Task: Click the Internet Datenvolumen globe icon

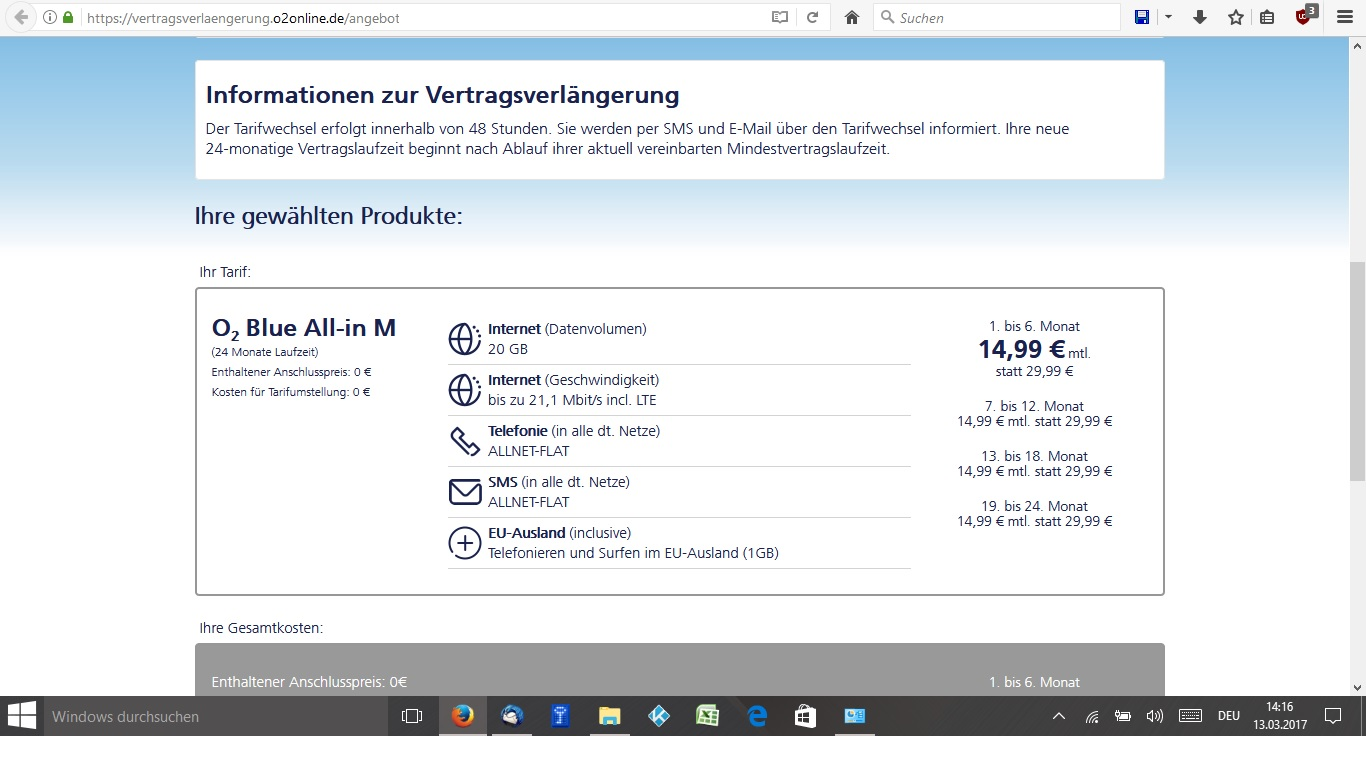Action: click(465, 339)
